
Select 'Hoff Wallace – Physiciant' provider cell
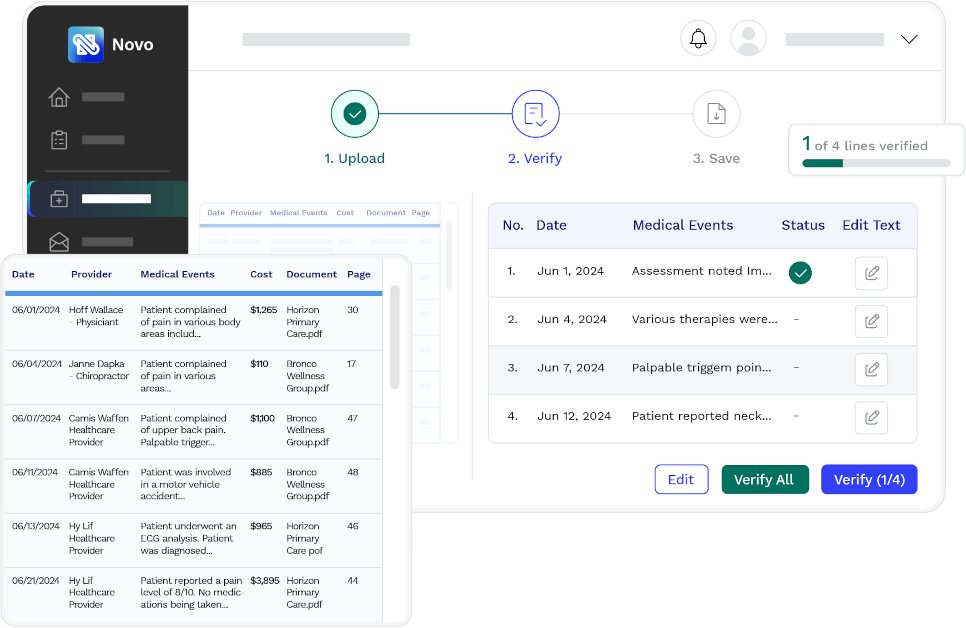tap(95, 316)
